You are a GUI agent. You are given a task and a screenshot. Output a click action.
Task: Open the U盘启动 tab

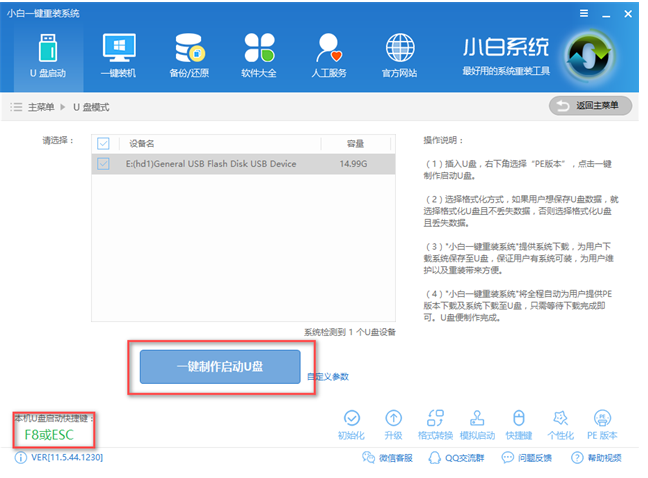pos(48,56)
